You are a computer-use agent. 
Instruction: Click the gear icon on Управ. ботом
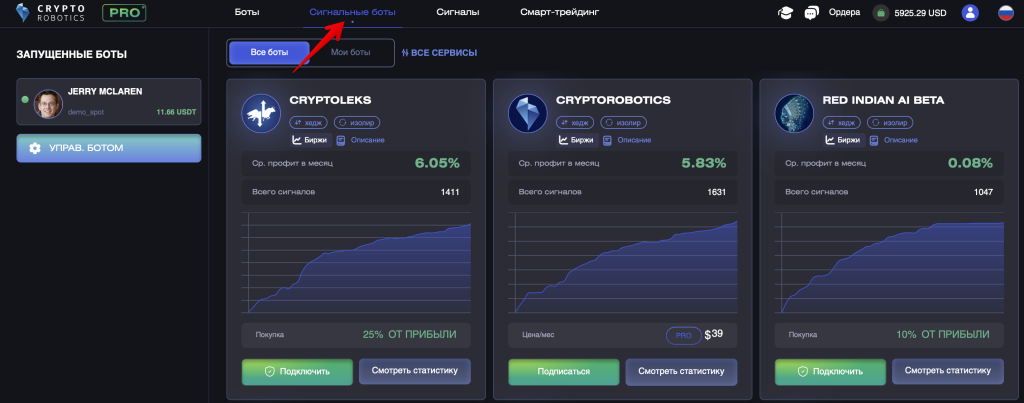[x=35, y=148]
